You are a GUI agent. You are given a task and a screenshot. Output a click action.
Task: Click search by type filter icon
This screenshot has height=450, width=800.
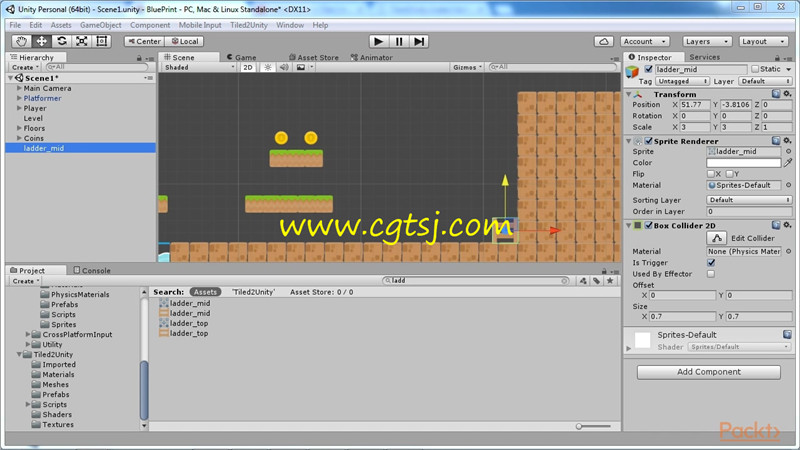[583, 281]
